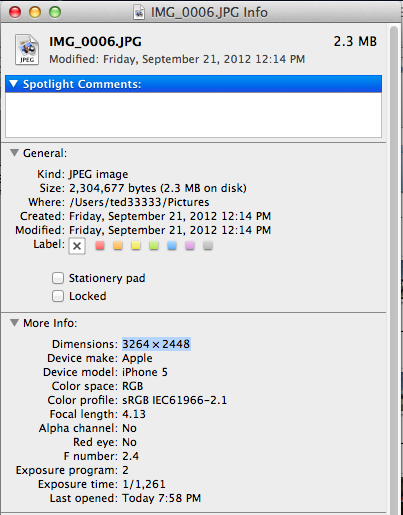Apply the red label color

coord(100,246)
